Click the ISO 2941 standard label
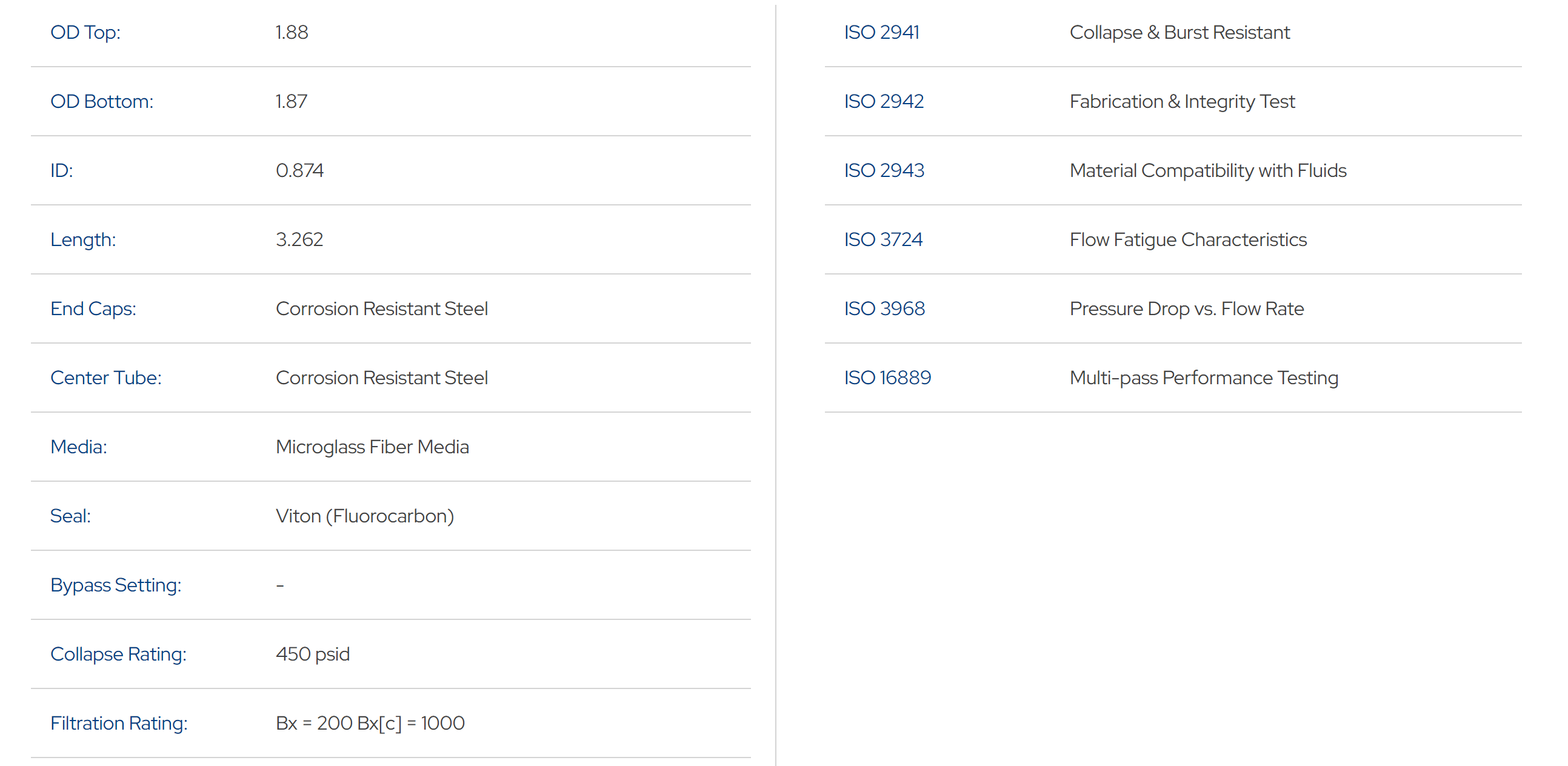This screenshot has height=766, width=1568. coord(881,32)
